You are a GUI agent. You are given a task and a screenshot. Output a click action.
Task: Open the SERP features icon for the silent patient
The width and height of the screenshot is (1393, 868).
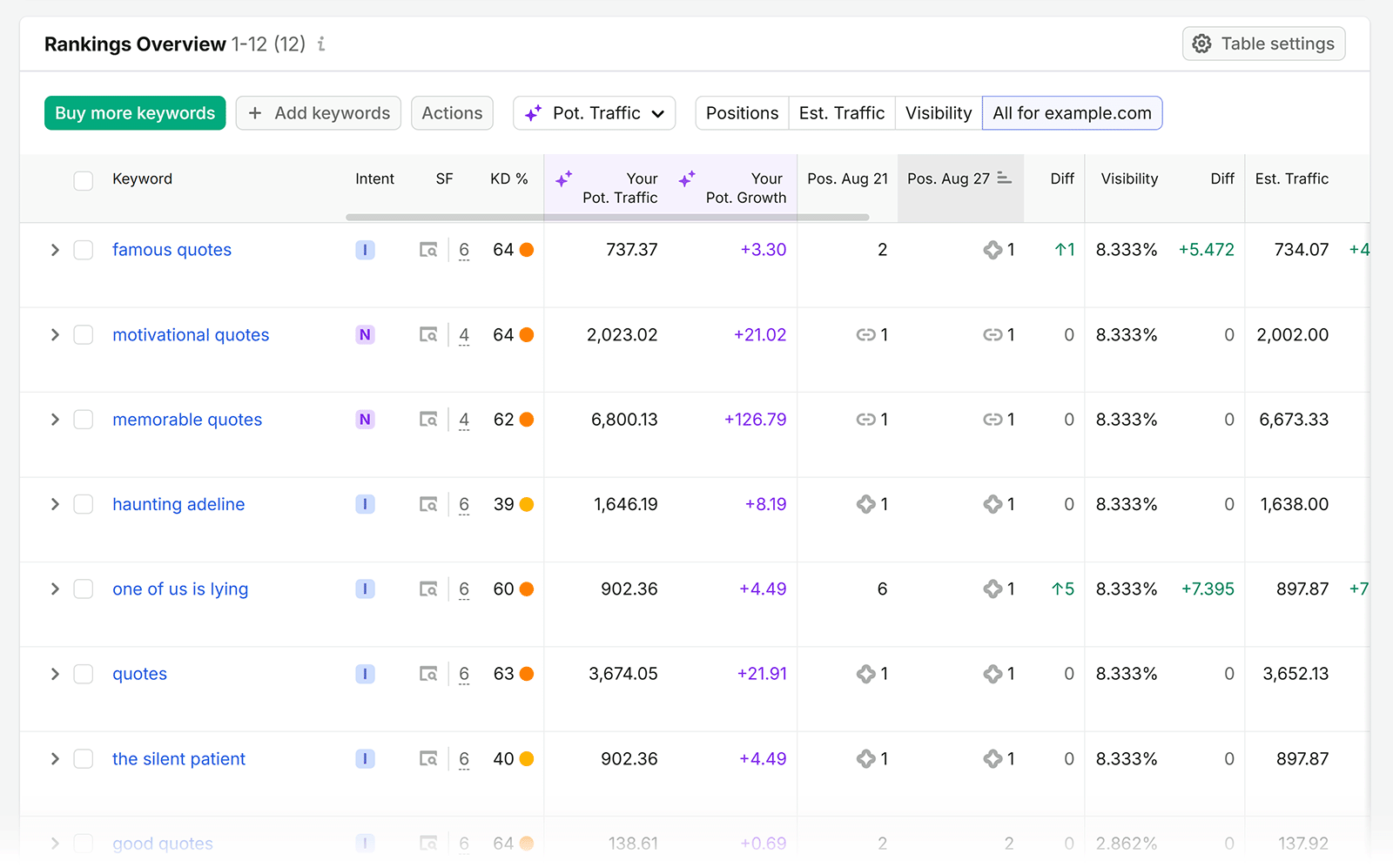tap(428, 759)
